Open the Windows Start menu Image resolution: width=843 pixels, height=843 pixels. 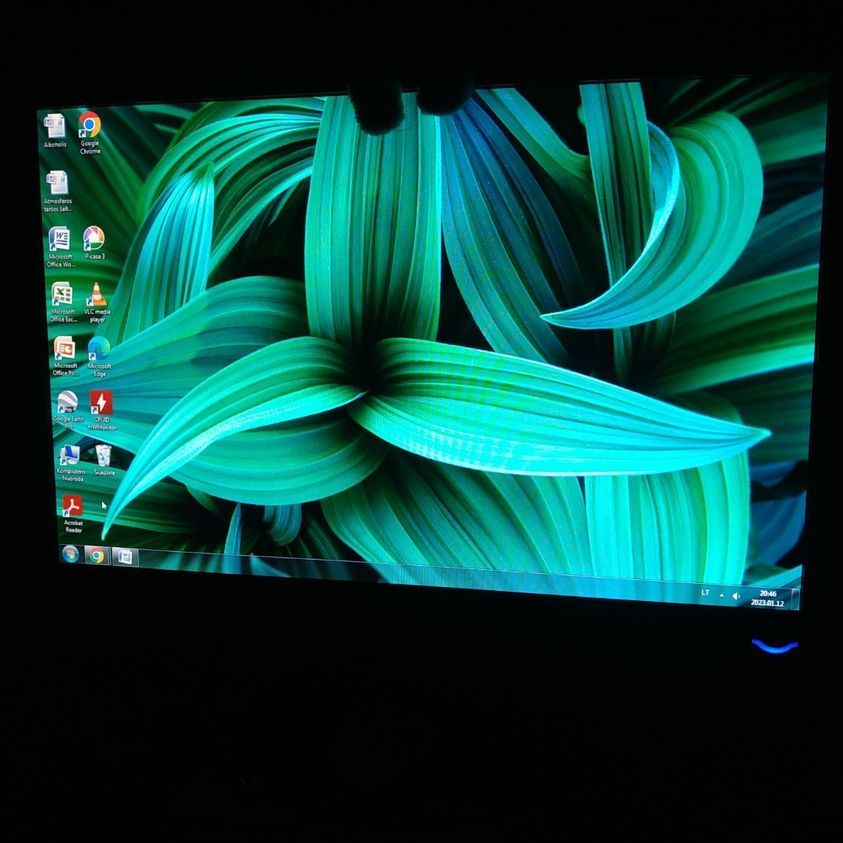click(x=70, y=554)
